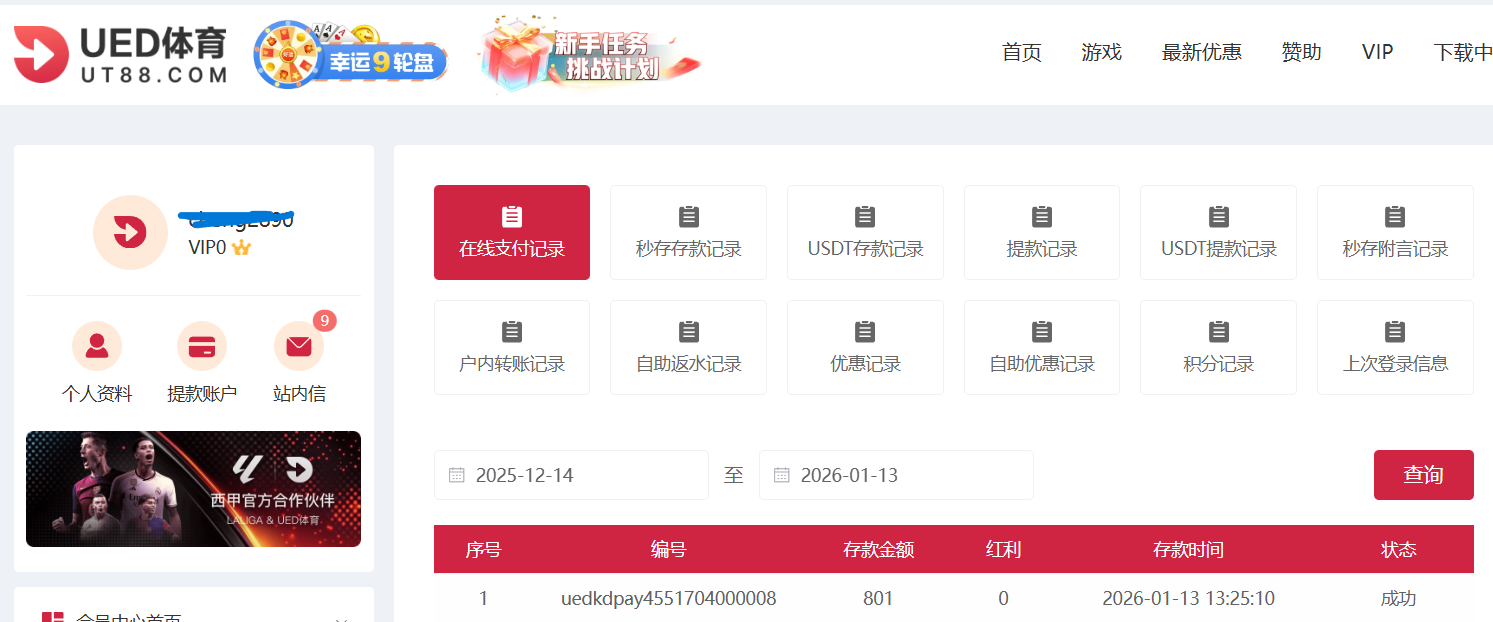Select the 在线支付记录 tab
The image size is (1493, 622).
(x=512, y=232)
